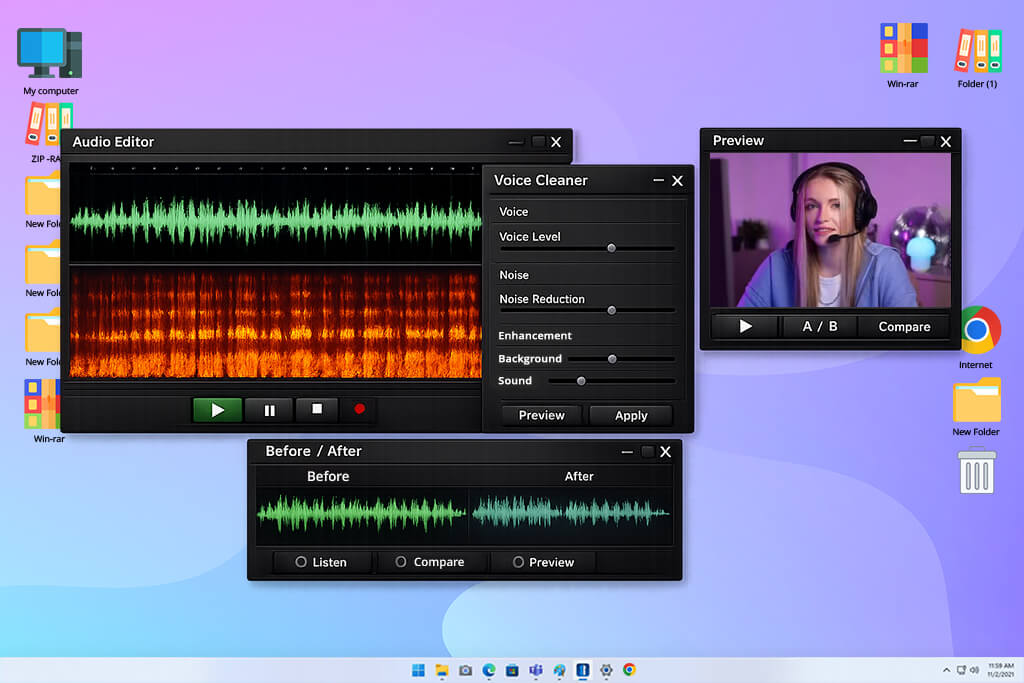Adjust the Sound enhancement slider handle
Screen dimensions: 1024x683
(x=581, y=381)
